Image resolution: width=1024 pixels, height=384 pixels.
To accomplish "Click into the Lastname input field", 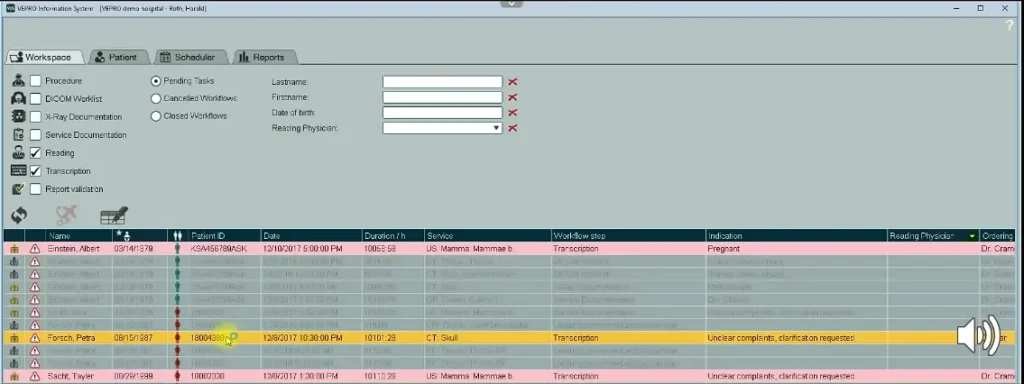I will coord(442,82).
